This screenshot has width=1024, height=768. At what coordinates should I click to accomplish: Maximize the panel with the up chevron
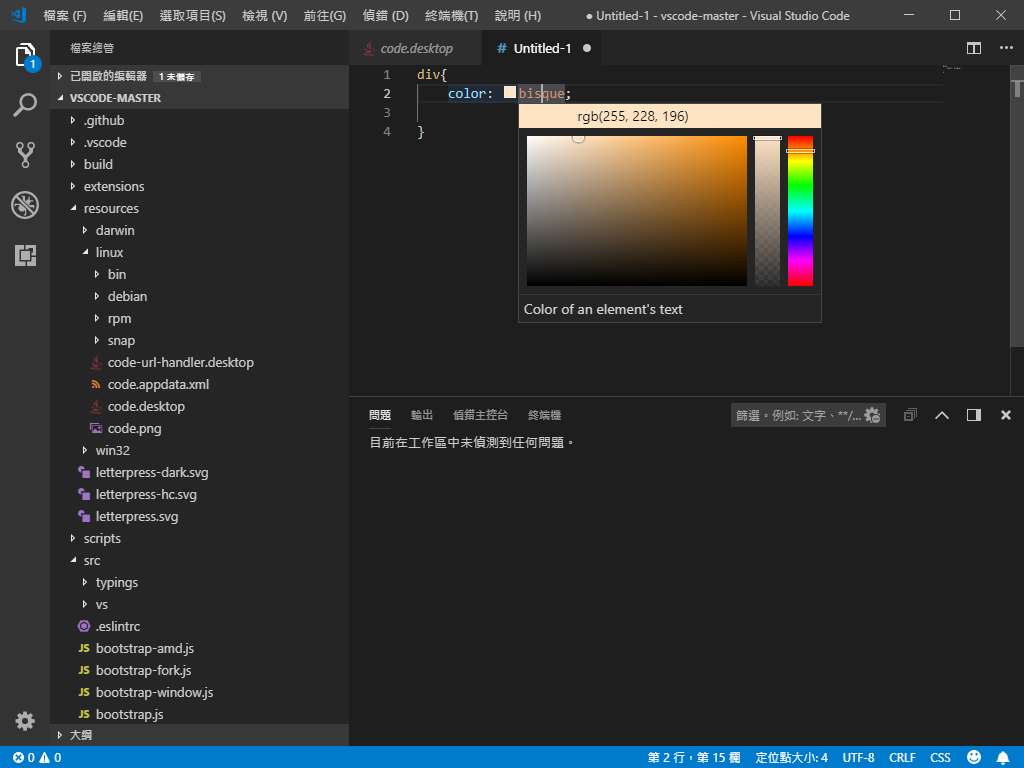[x=941, y=415]
